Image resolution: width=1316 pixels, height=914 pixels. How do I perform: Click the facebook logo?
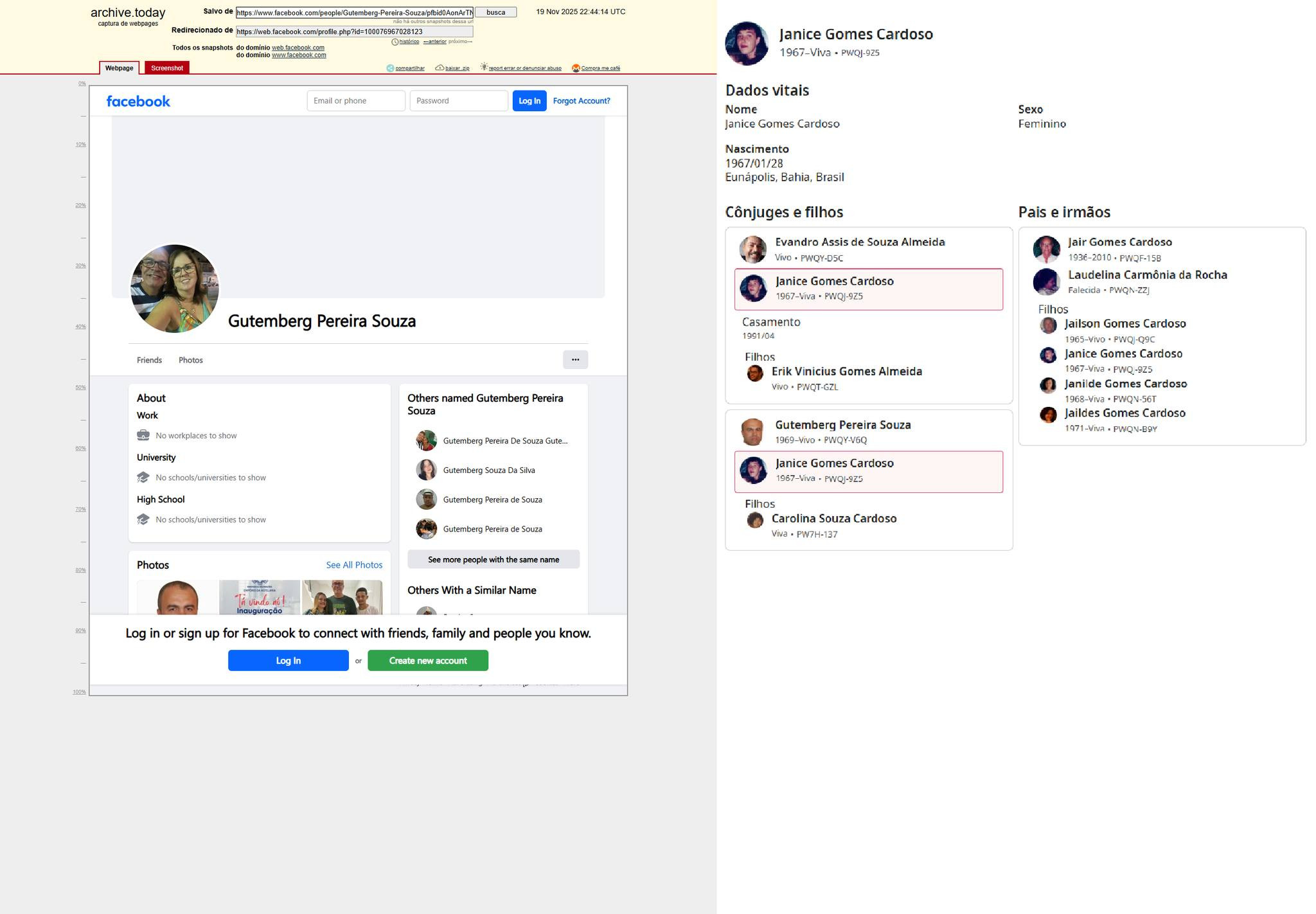[x=138, y=102]
